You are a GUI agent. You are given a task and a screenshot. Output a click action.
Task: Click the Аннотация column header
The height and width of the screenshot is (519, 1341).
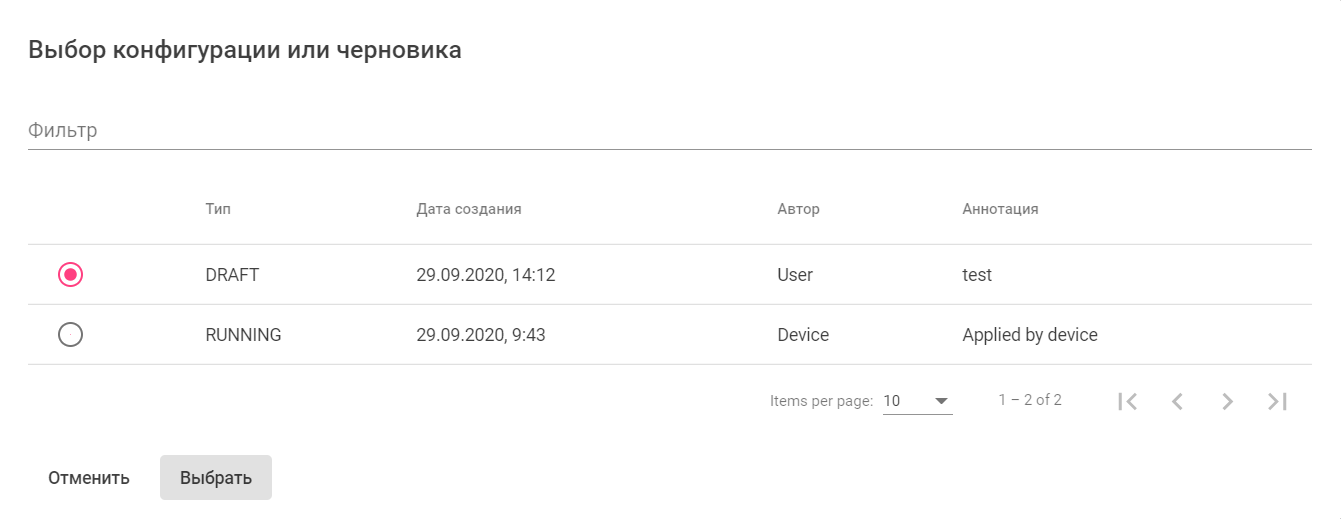click(x=1000, y=209)
